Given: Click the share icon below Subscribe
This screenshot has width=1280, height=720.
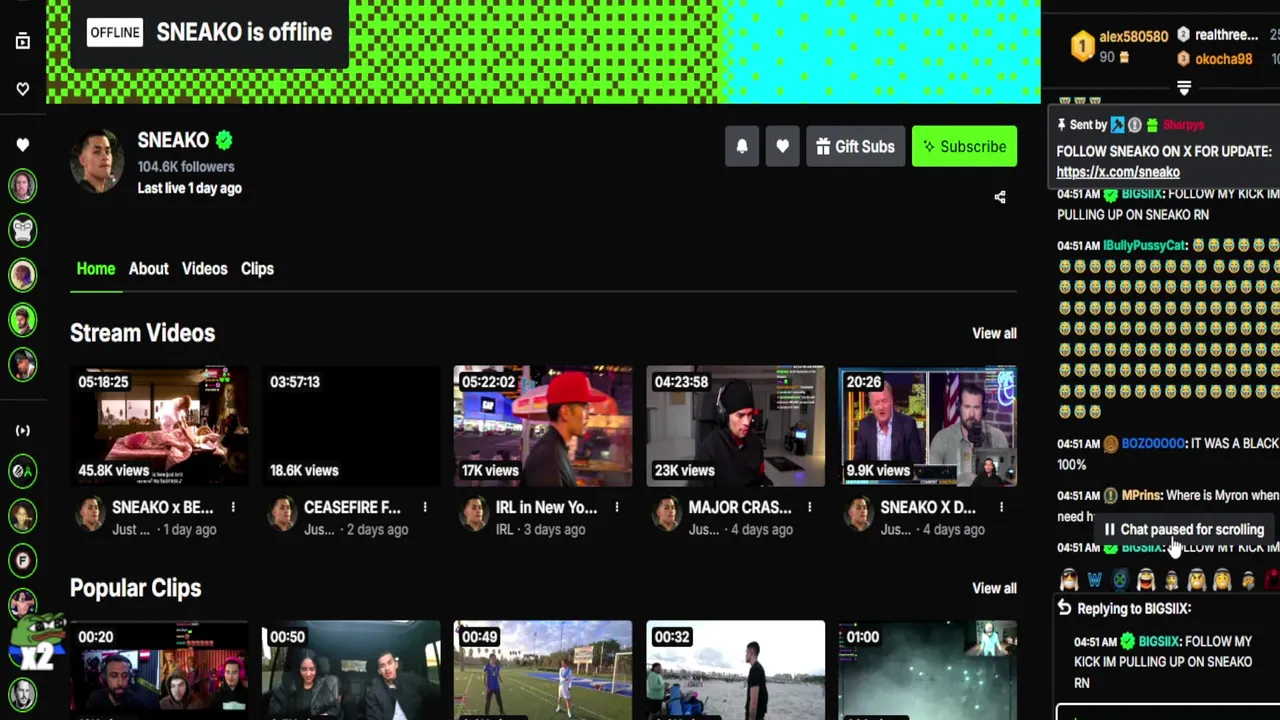Looking at the screenshot, I should 1000,197.
